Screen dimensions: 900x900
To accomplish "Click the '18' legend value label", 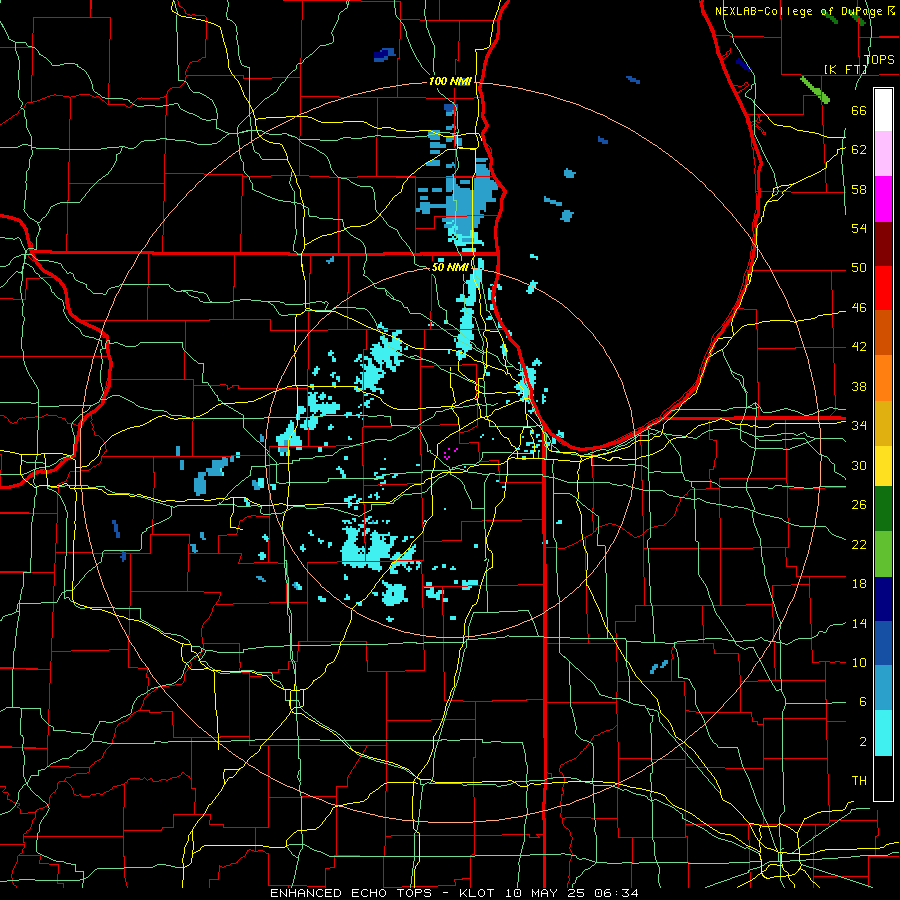I will (859, 584).
